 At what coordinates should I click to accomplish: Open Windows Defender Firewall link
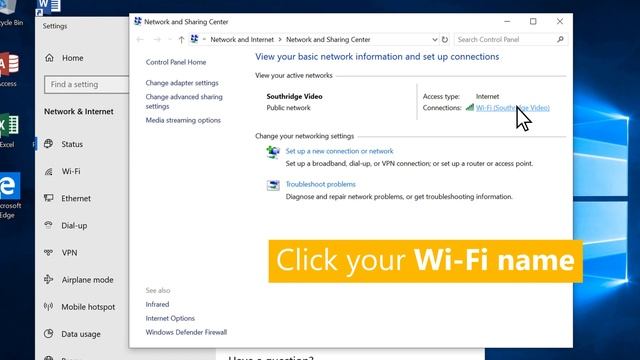186,332
